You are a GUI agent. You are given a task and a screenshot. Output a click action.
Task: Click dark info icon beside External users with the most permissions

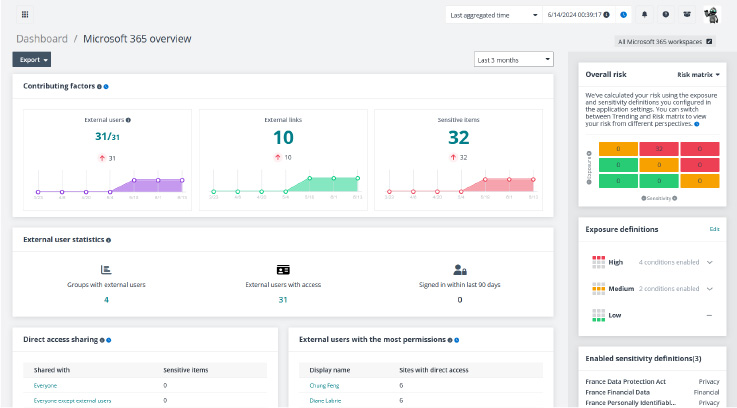coord(450,340)
